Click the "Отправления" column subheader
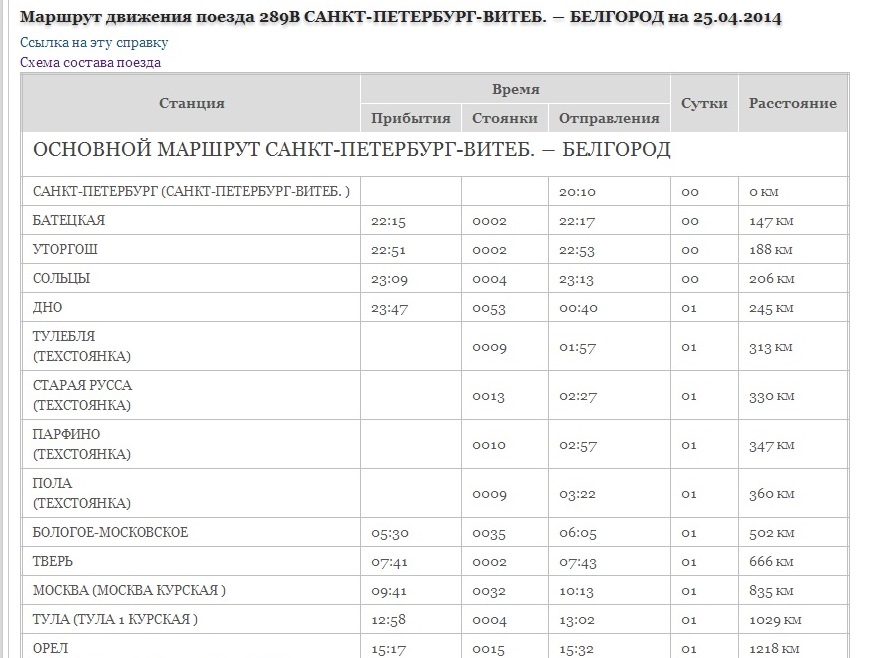Image resolution: width=874 pixels, height=658 pixels. (x=608, y=118)
